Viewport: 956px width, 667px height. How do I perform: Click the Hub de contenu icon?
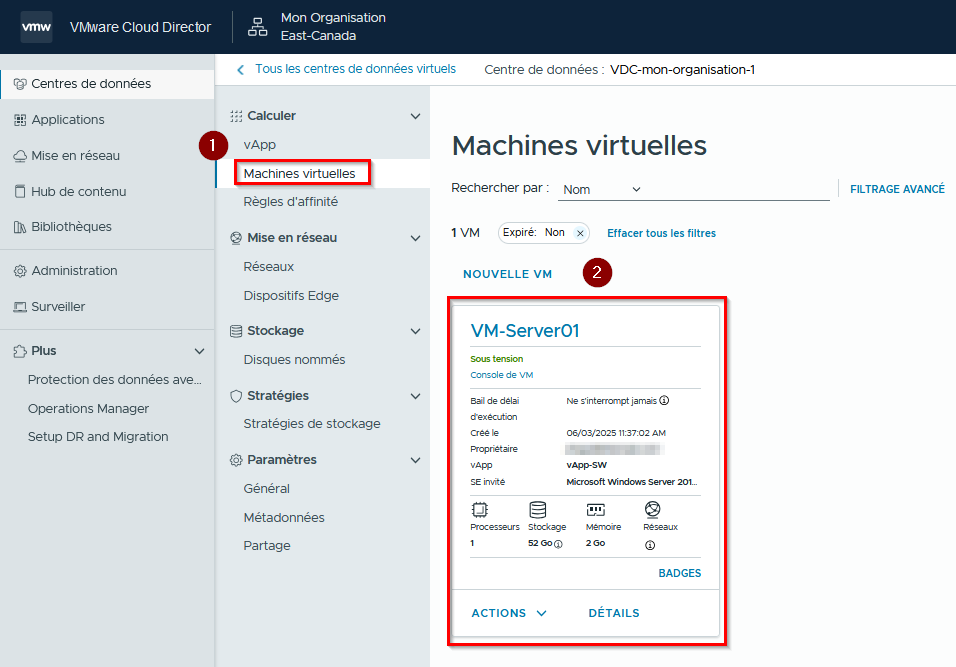[x=20, y=191]
